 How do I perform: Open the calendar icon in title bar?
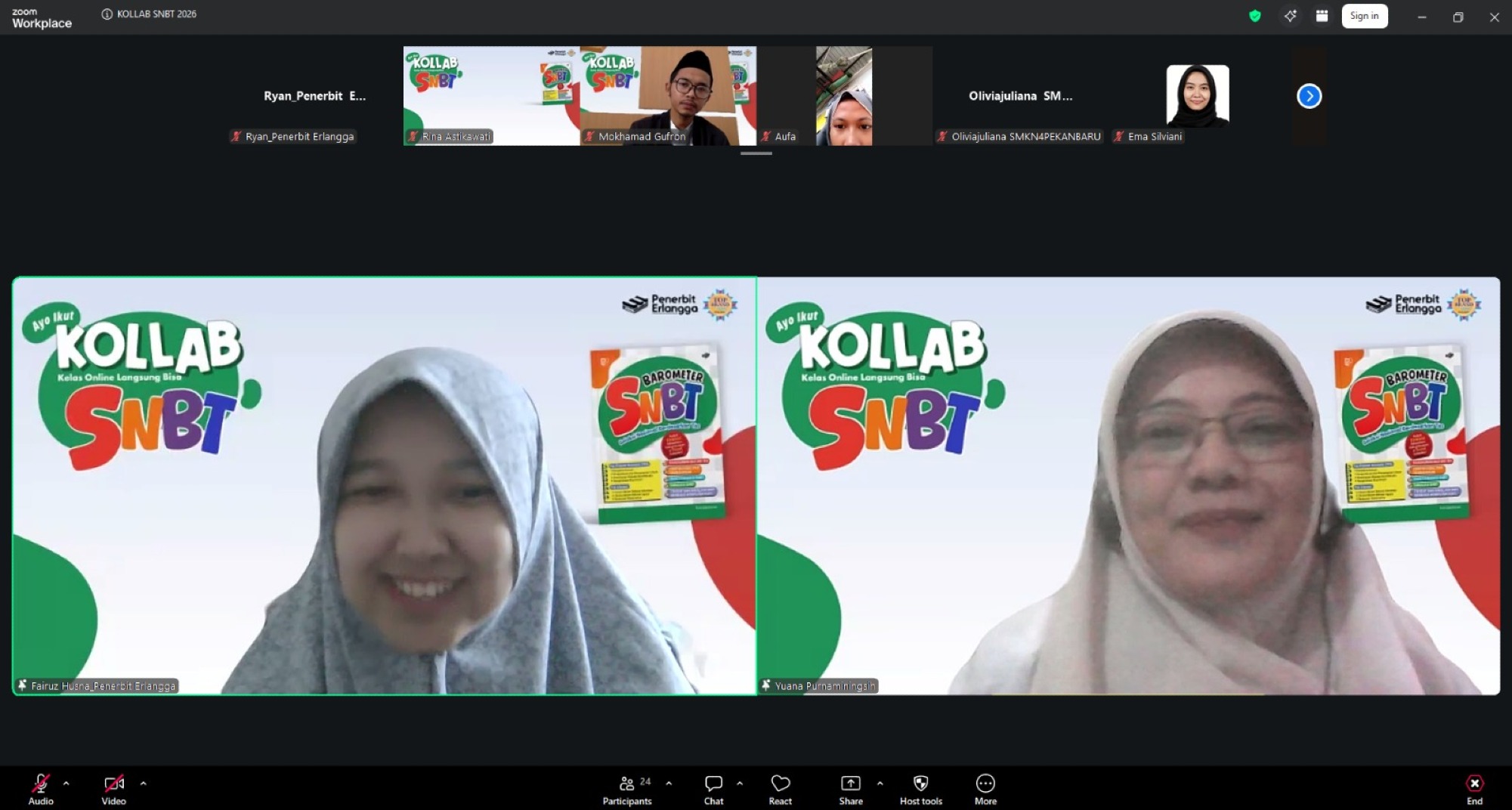(x=1322, y=16)
